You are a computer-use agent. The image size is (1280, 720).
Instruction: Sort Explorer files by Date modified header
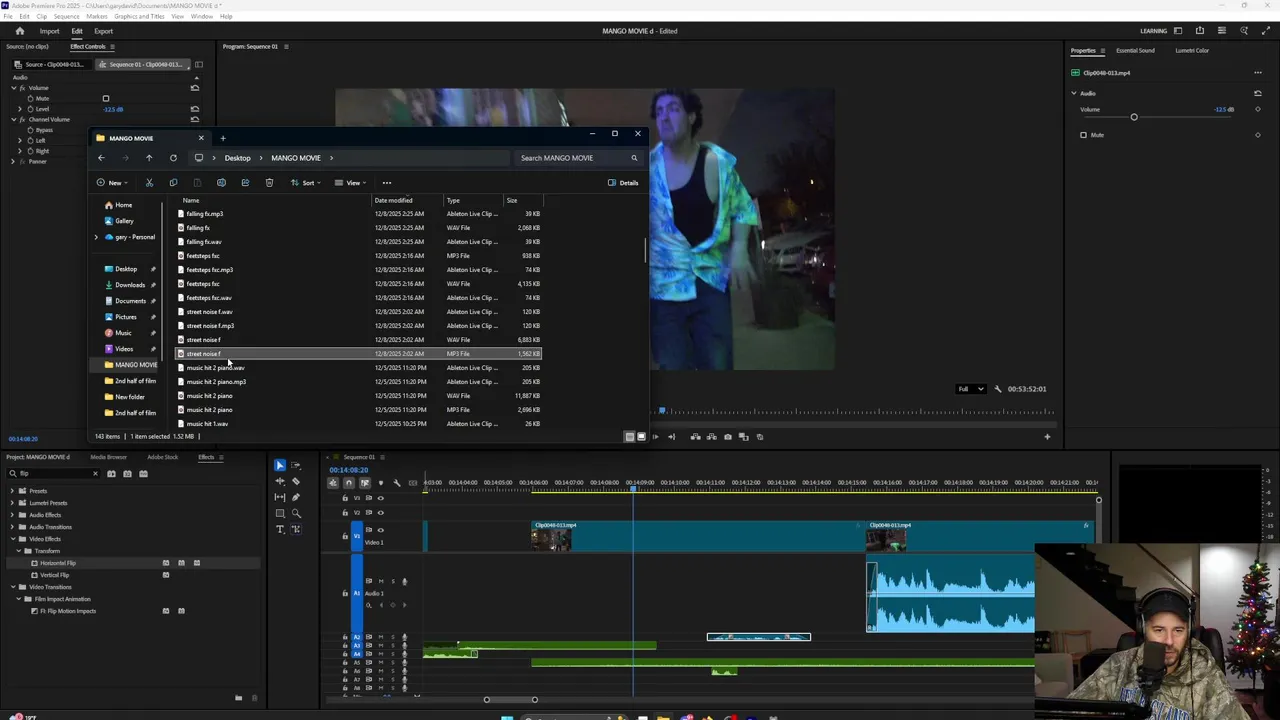393,200
